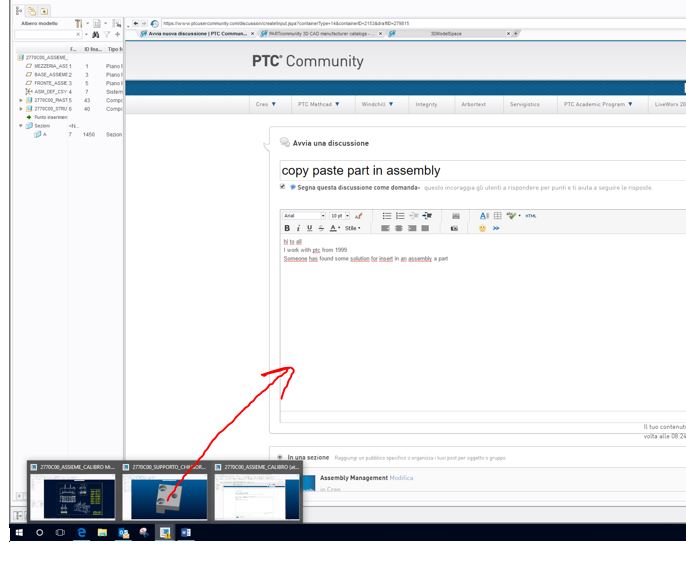
Task: Click the Windows Start button
Action: click(19, 533)
